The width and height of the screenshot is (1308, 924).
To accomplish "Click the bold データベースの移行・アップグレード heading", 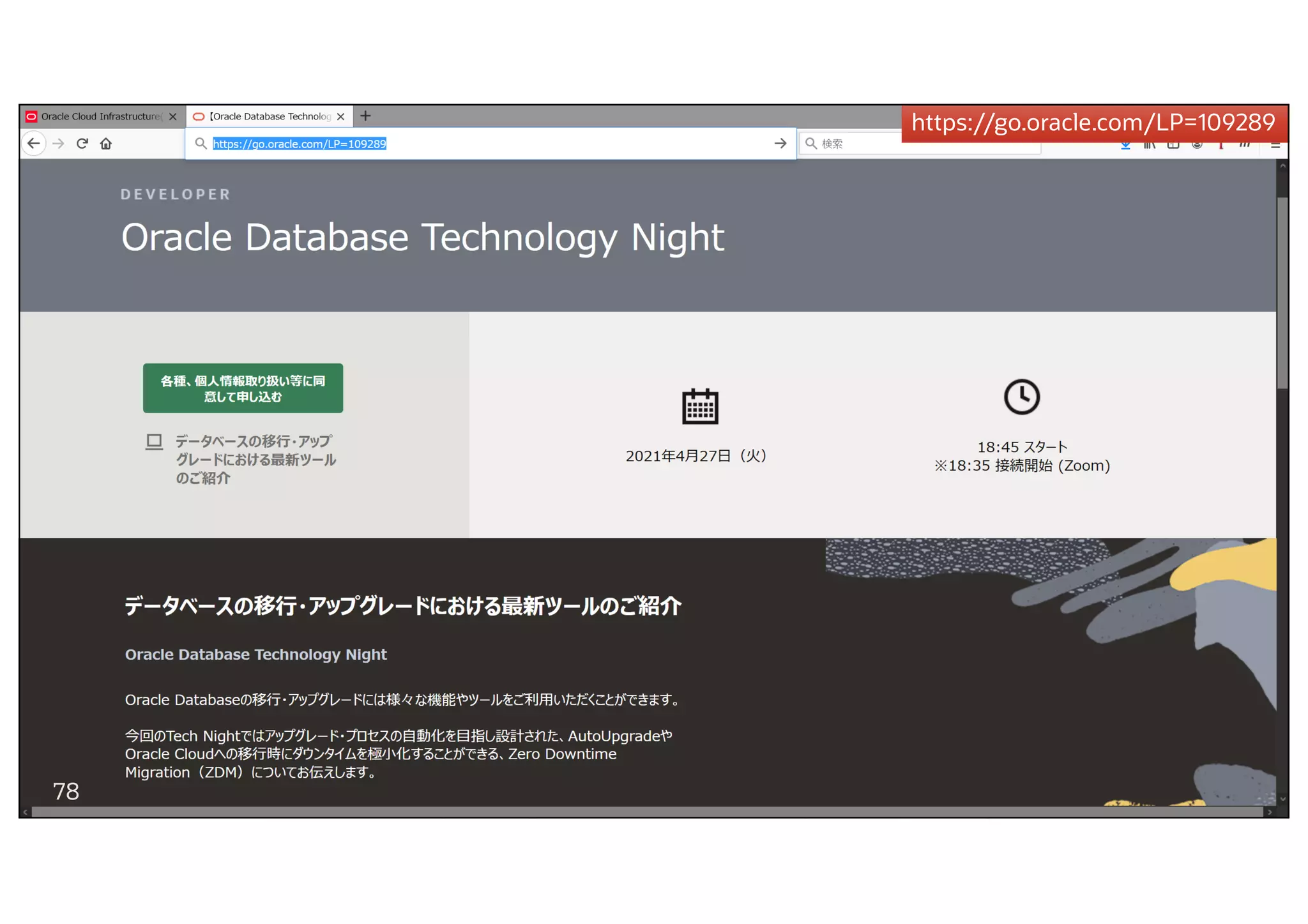I will click(x=403, y=605).
